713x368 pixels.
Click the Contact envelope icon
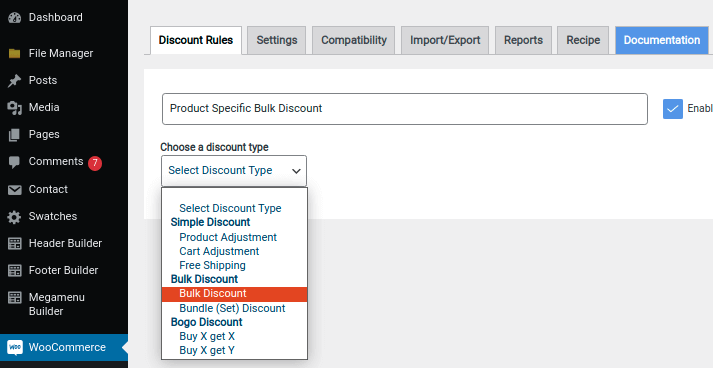[x=15, y=190]
